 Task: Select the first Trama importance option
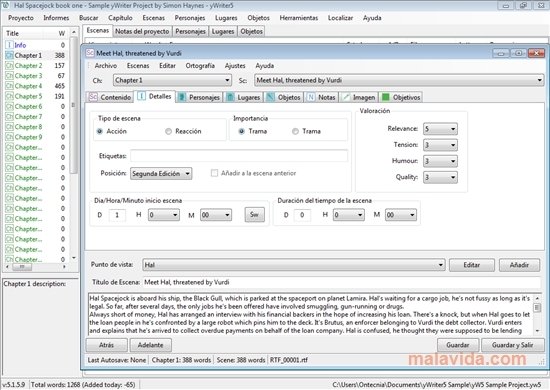(x=242, y=131)
